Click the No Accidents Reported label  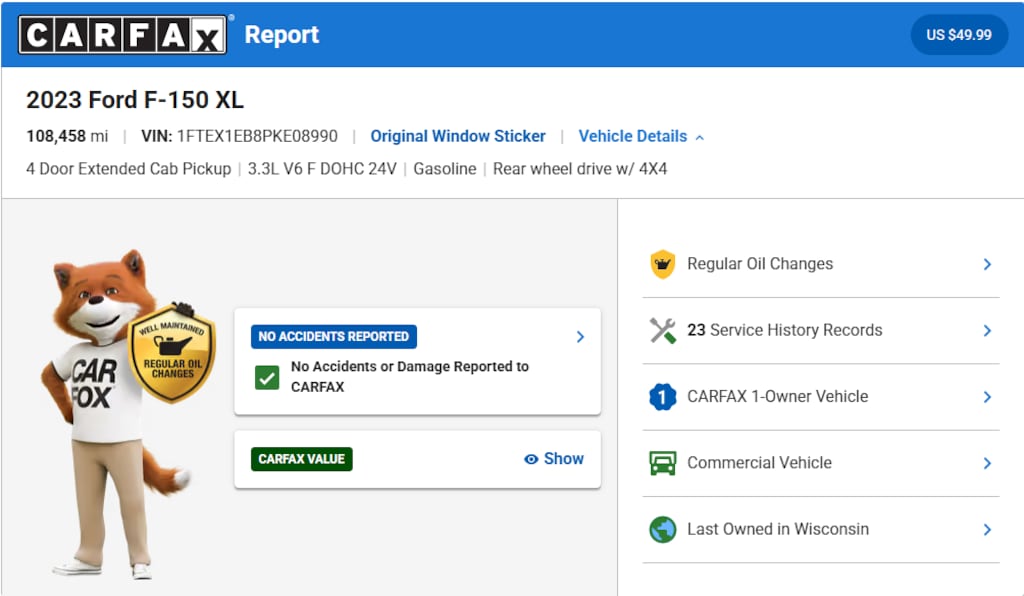(334, 336)
